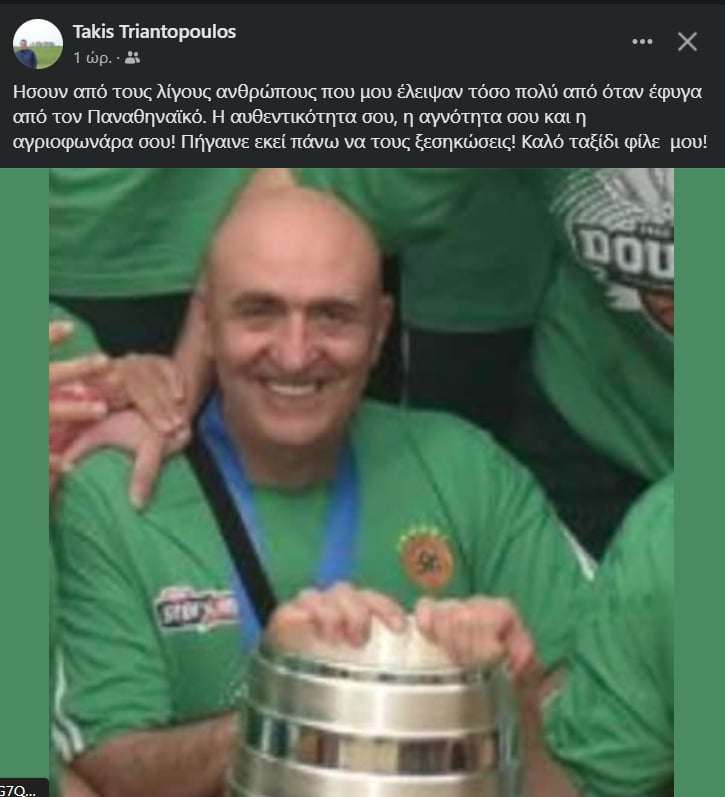725x797 pixels.
Task: Click the friends audience icon beside timestamp
Action: click(x=132, y=57)
